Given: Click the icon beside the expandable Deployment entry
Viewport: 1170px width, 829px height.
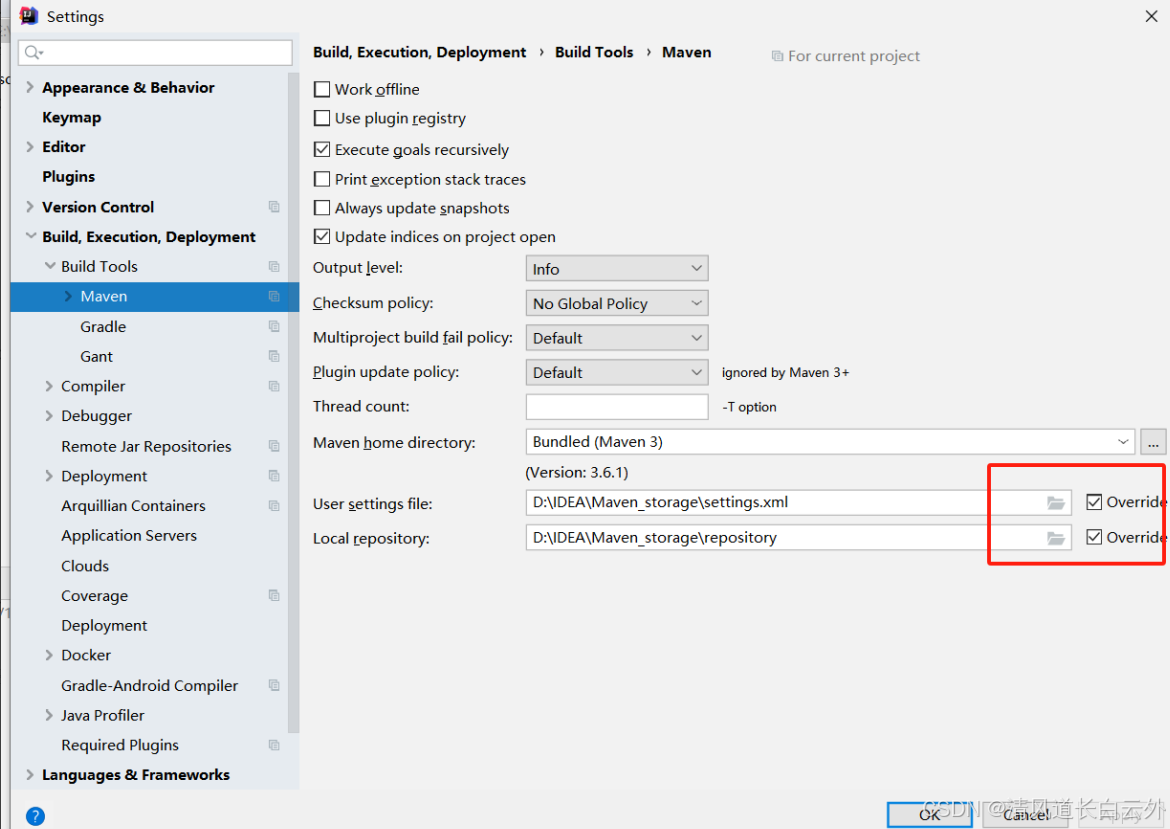Looking at the screenshot, I should pyautogui.click(x=274, y=475).
